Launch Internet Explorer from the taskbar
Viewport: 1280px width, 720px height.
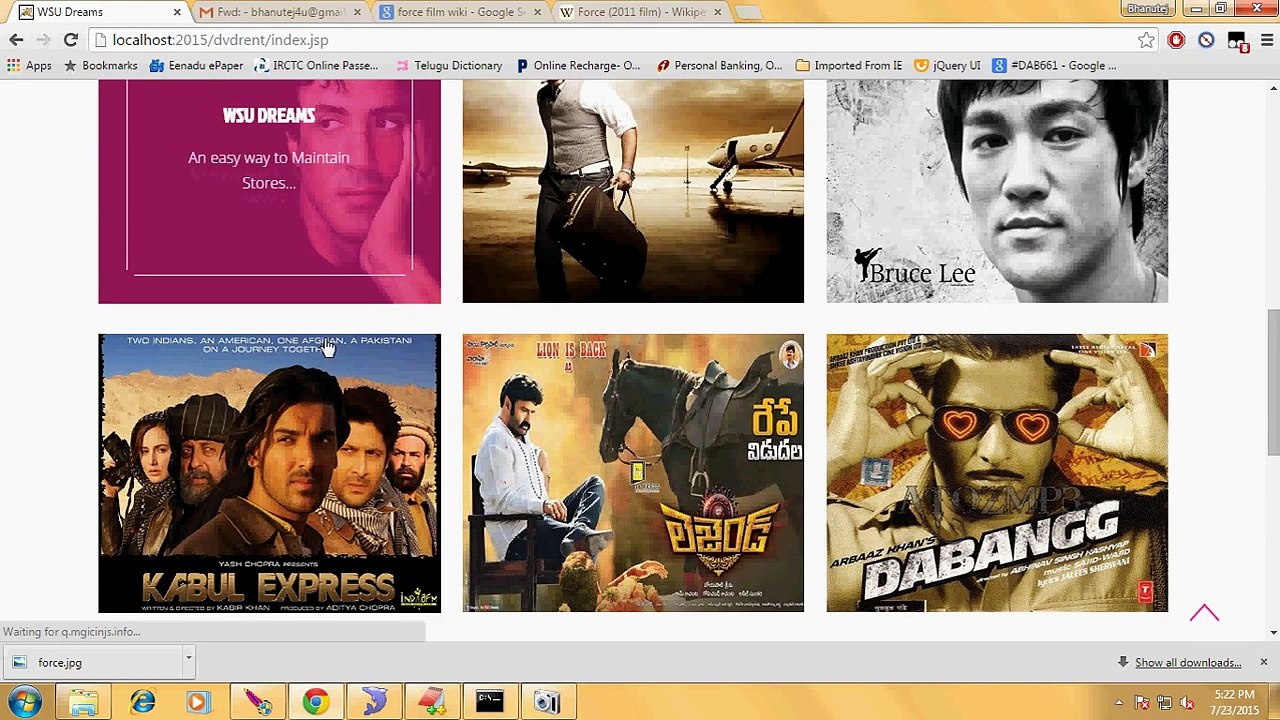143,702
